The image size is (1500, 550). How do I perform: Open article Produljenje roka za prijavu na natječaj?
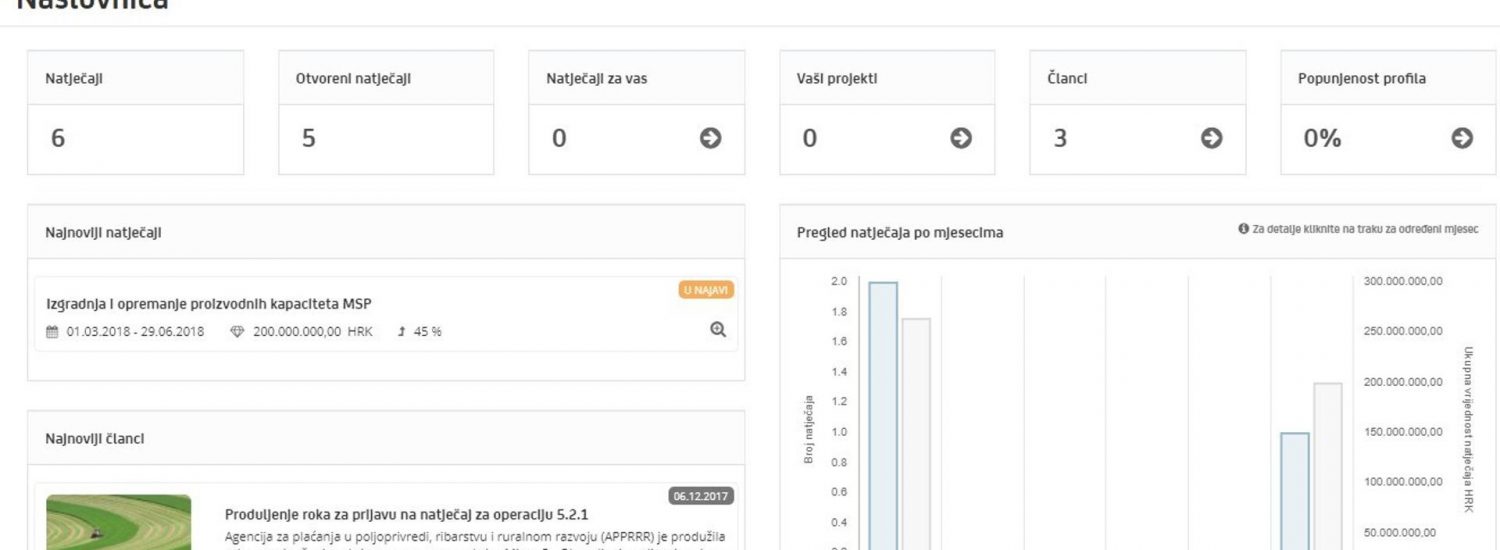[x=407, y=515]
